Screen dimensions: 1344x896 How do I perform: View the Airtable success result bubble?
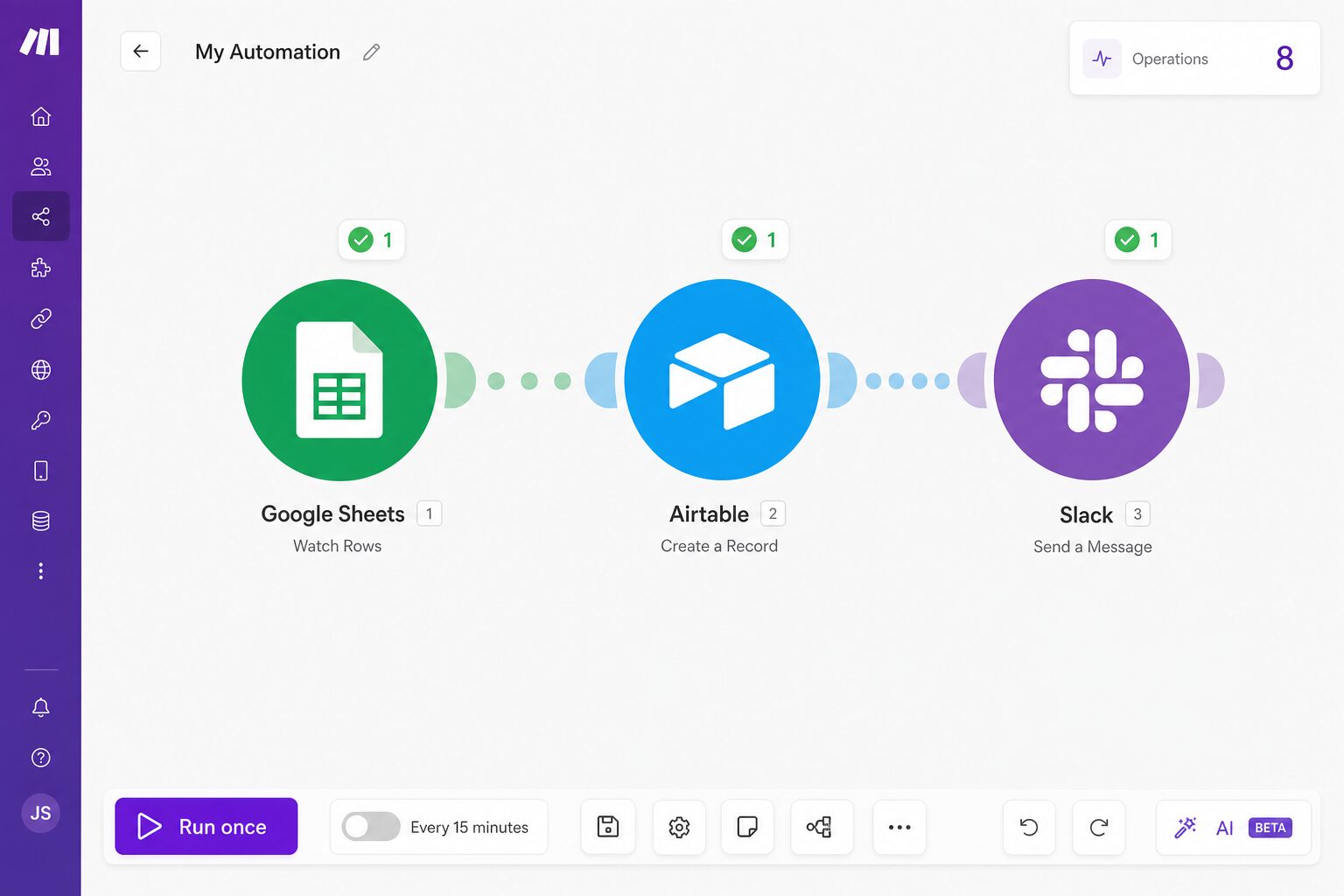tap(754, 240)
